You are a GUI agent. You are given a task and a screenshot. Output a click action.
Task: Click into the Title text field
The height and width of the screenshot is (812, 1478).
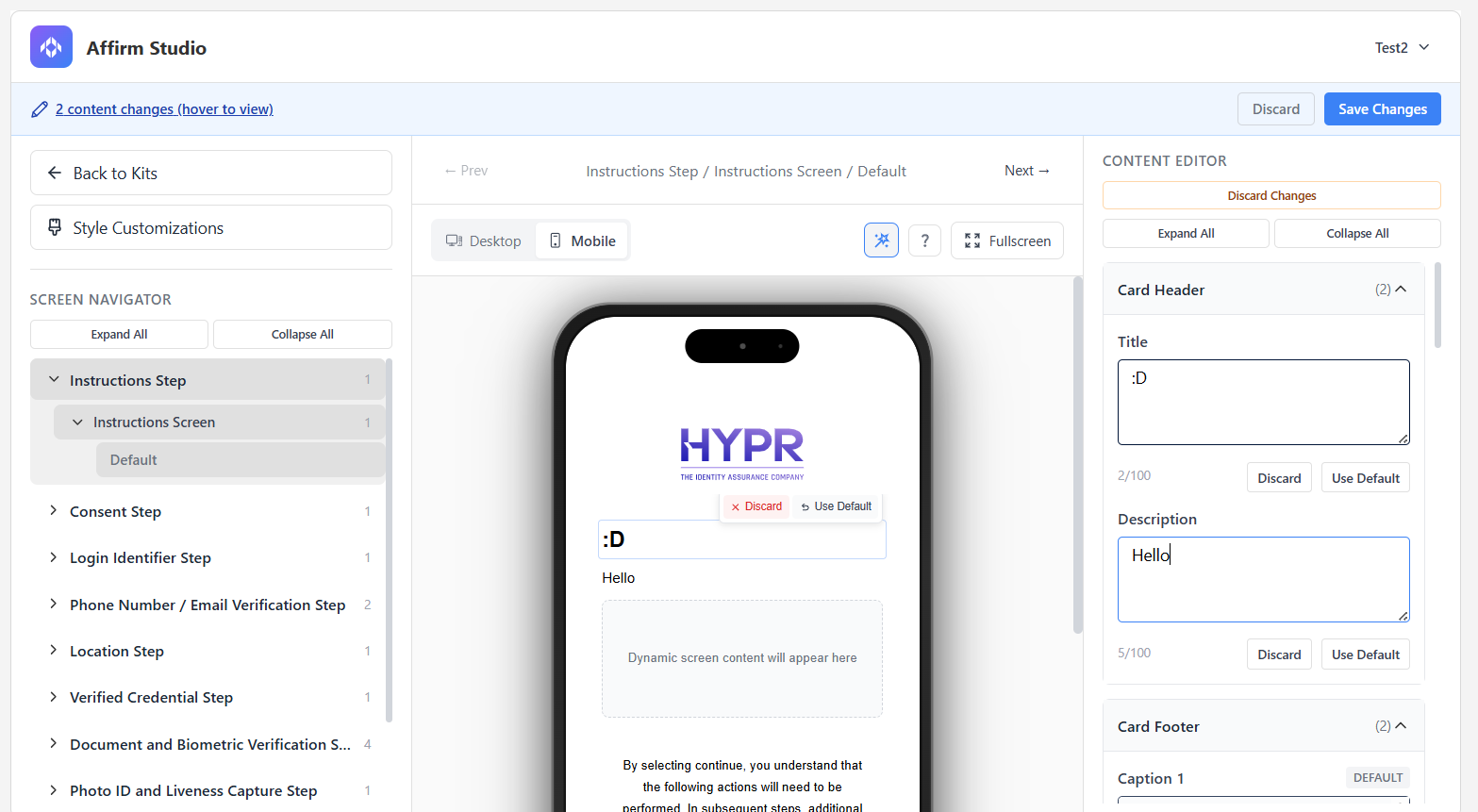[x=1262, y=402]
